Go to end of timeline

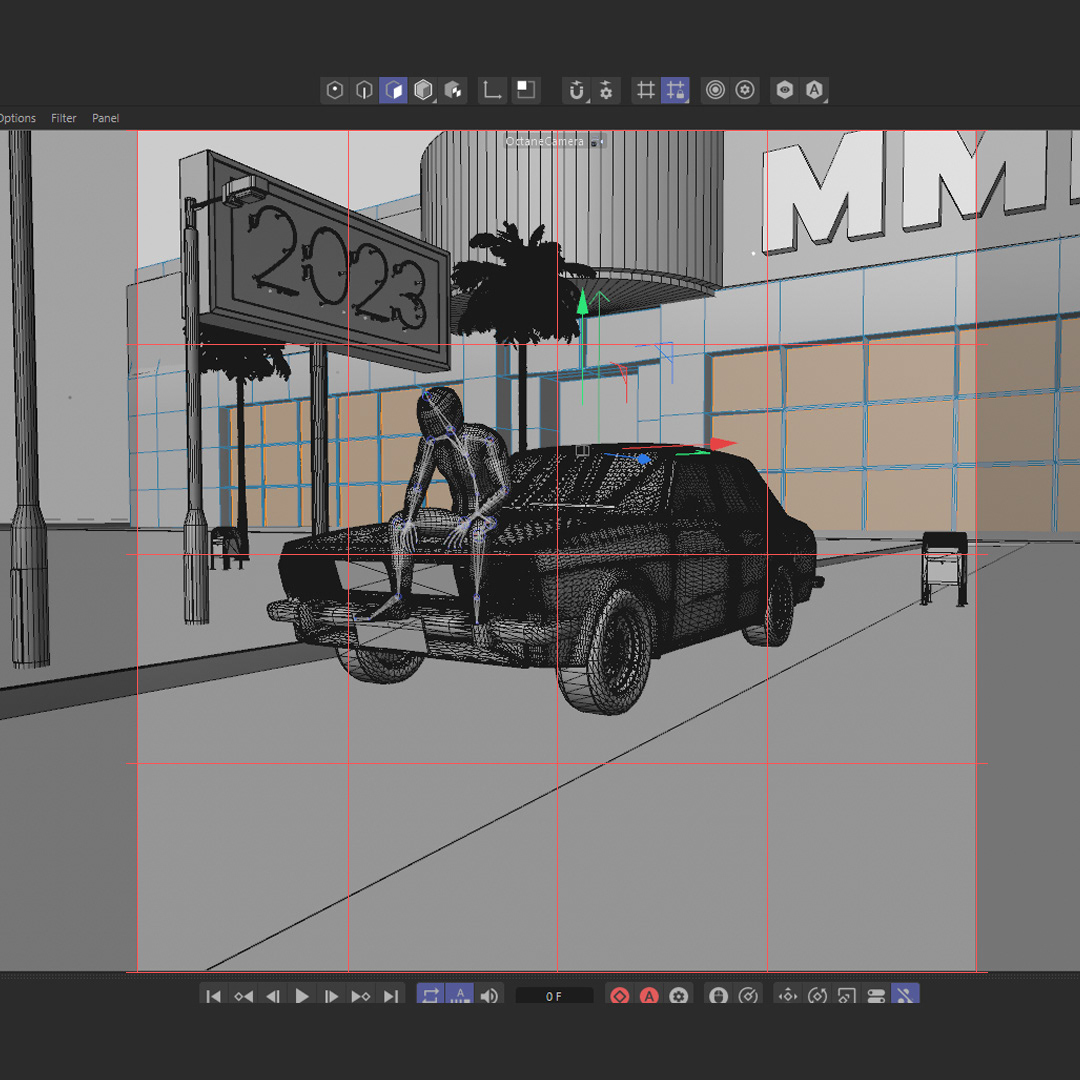coord(391,996)
